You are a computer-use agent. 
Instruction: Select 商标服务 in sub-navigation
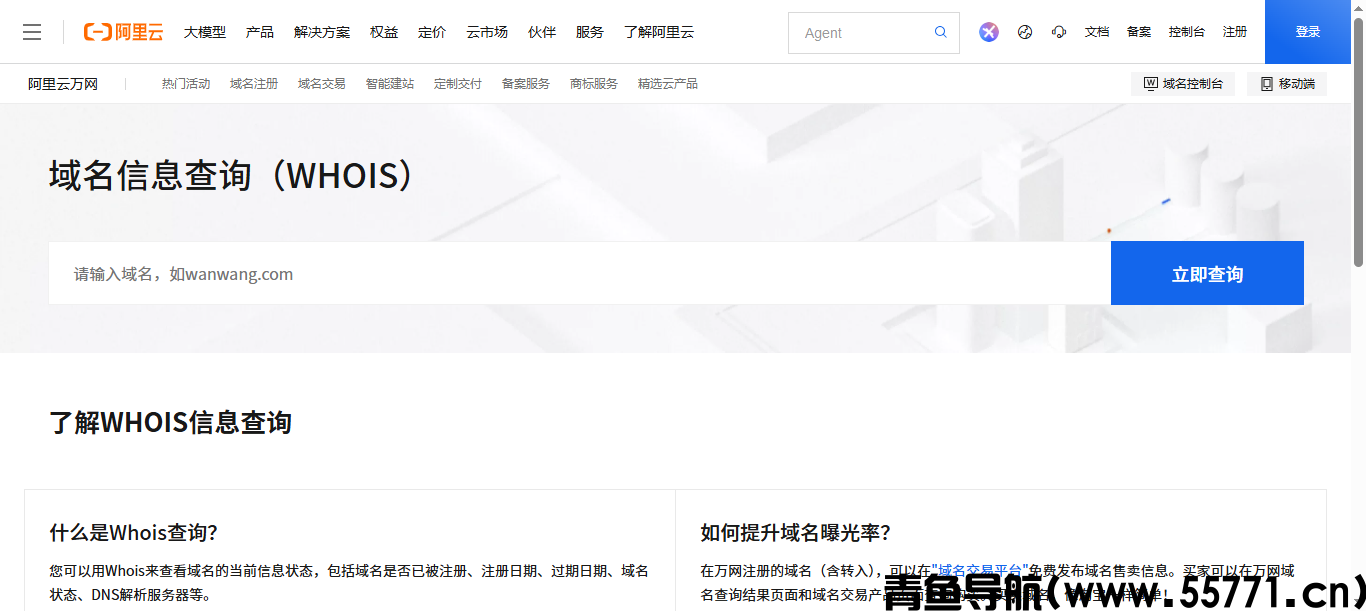(x=594, y=84)
